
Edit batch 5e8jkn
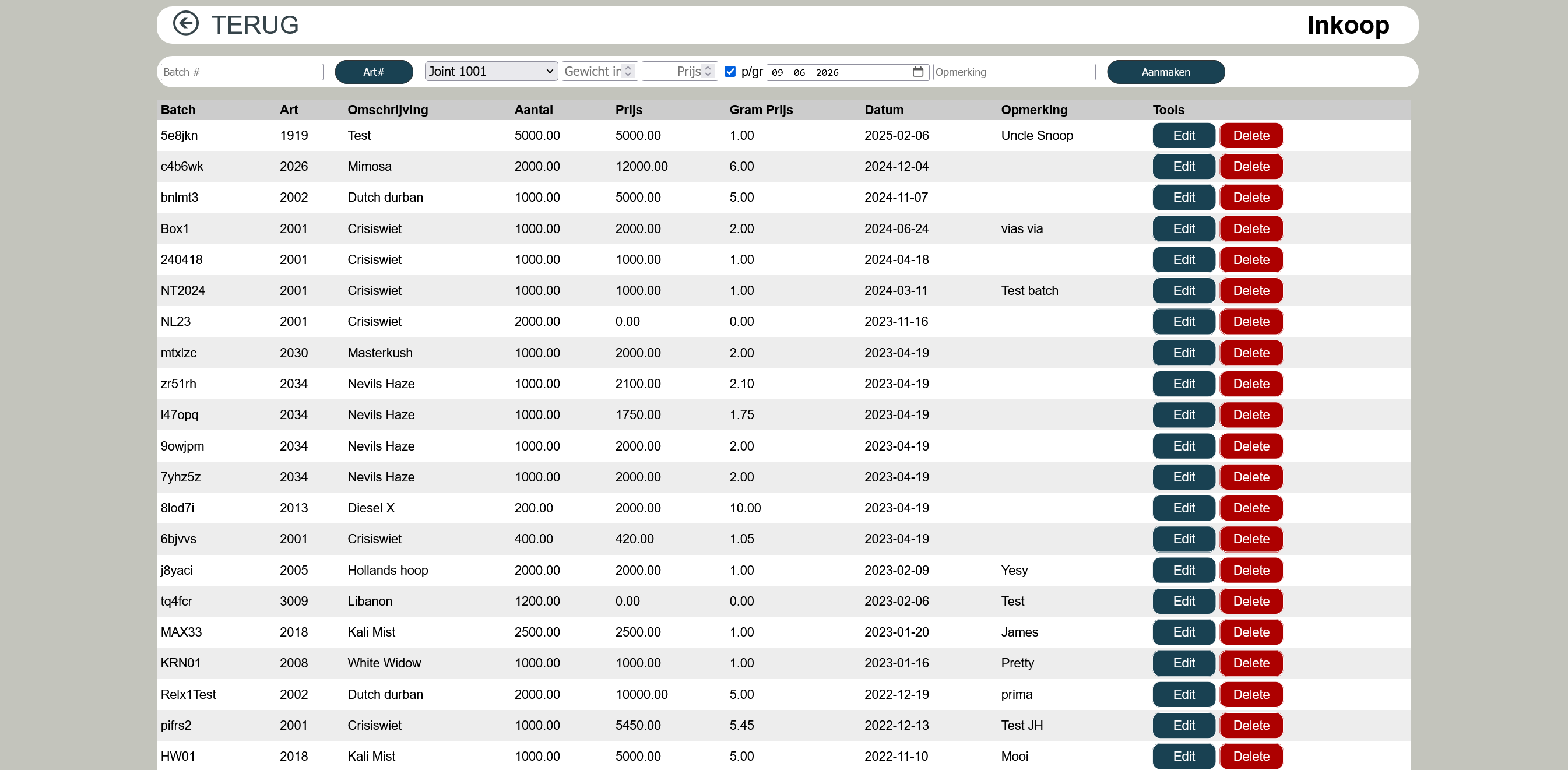pos(1183,135)
